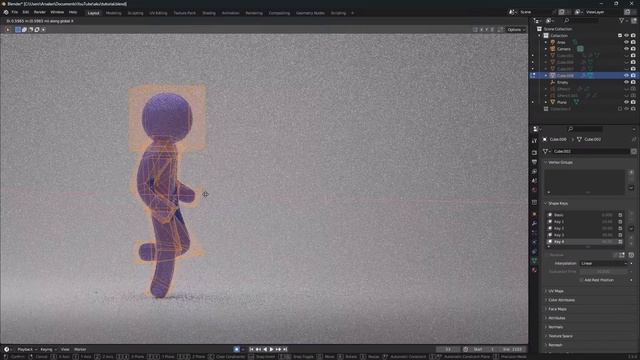Open the Output properties tab icon
Image resolution: width=640 pixels, height=360 pixels.
tap(534, 162)
